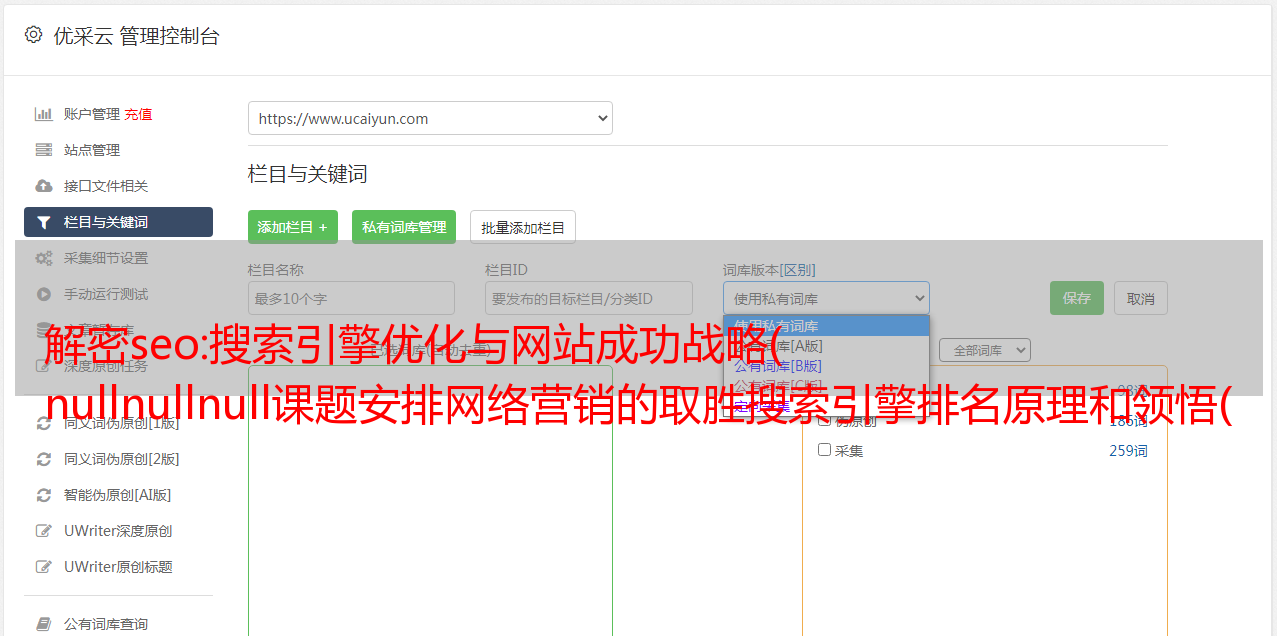The width and height of the screenshot is (1277, 636).
Task: Open the 公有词库查询 menu label
Action: click(106, 624)
